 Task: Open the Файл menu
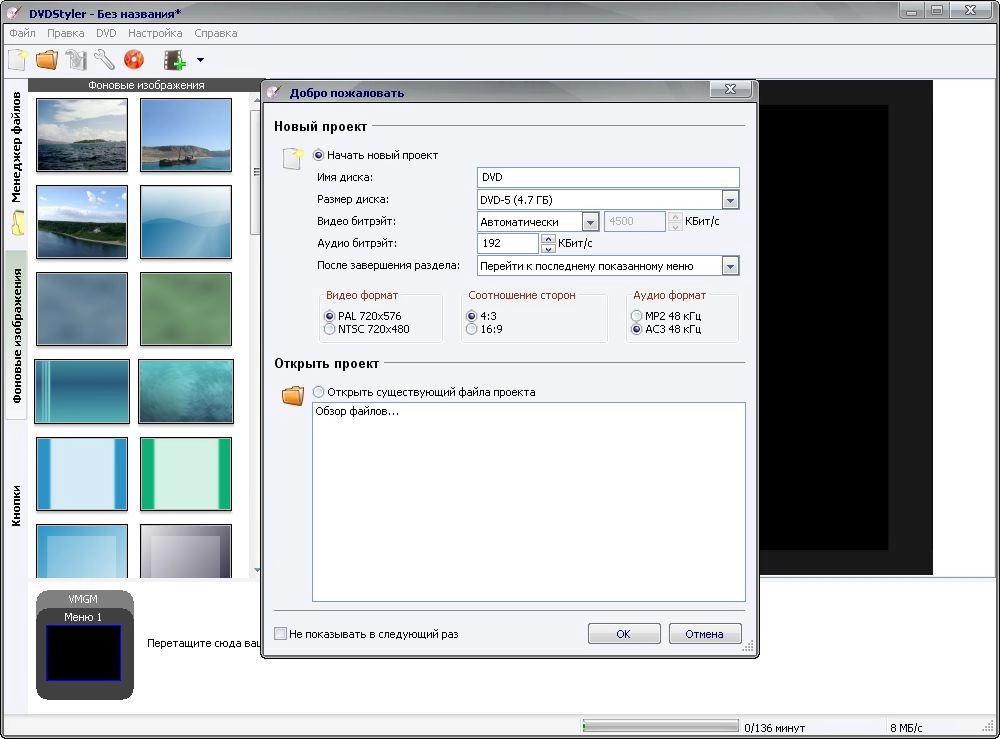(22, 33)
